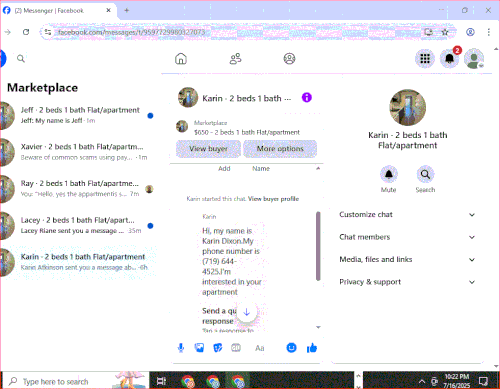This screenshot has height=389, width=500.
Task: Open the Friends icon in top navigation
Action: [x=235, y=59]
